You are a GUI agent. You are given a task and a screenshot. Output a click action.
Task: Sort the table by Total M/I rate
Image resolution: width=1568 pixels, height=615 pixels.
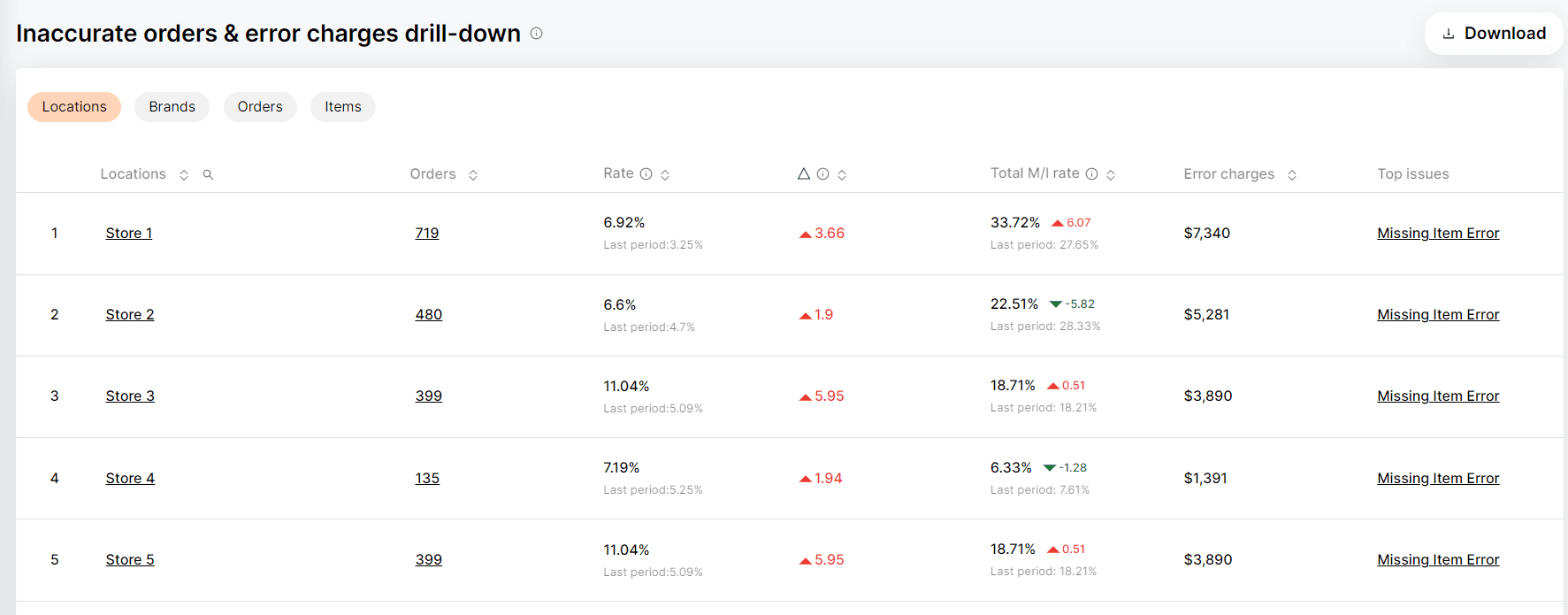(1111, 175)
